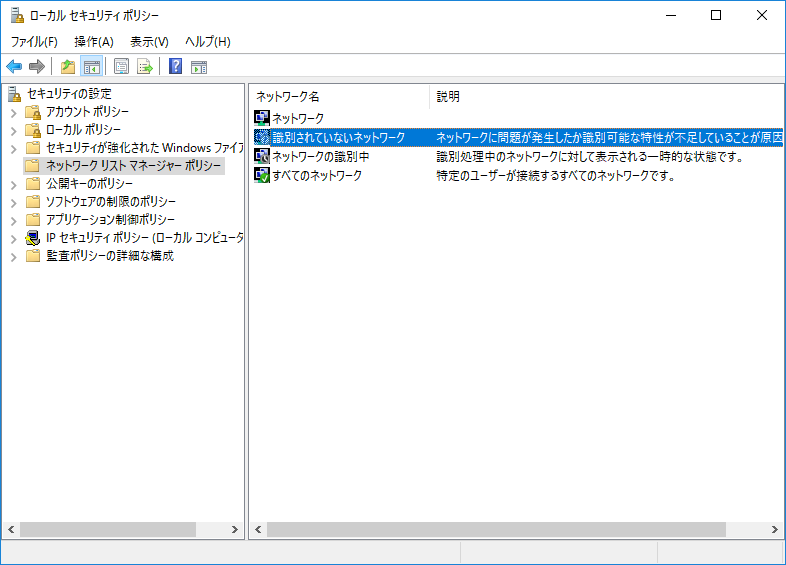The height and width of the screenshot is (565, 786).
Task: Toggle the show/hide console tree icon
Action: point(92,66)
